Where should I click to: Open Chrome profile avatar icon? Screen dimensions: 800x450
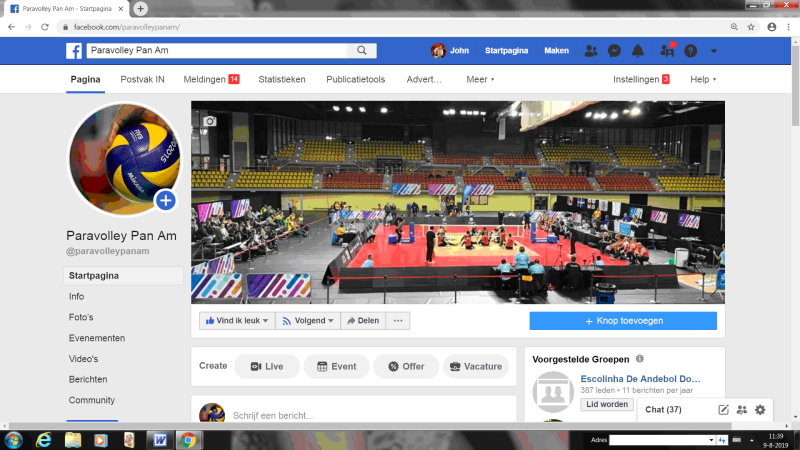tap(771, 27)
